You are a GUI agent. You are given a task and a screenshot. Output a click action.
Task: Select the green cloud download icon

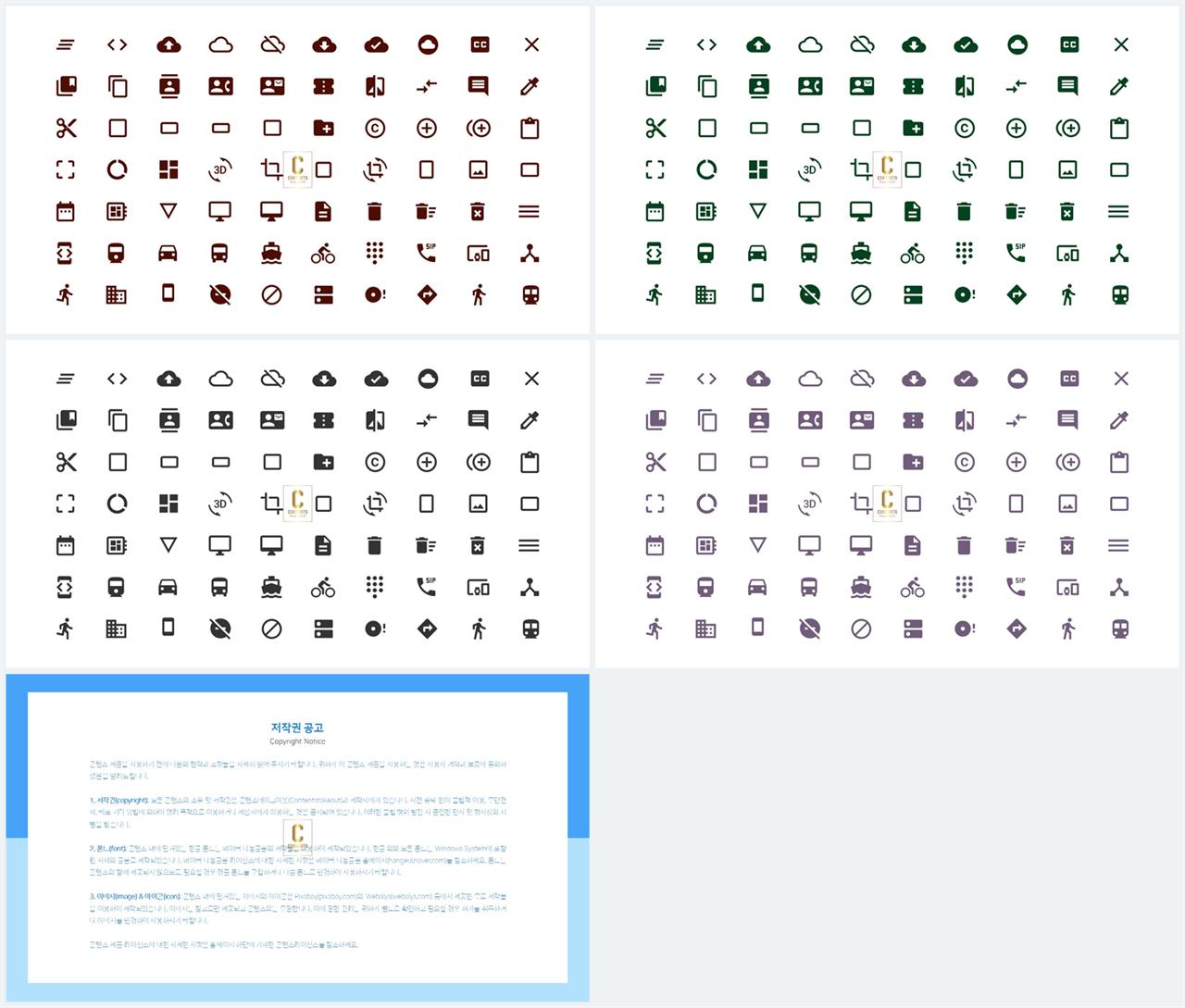point(914,44)
